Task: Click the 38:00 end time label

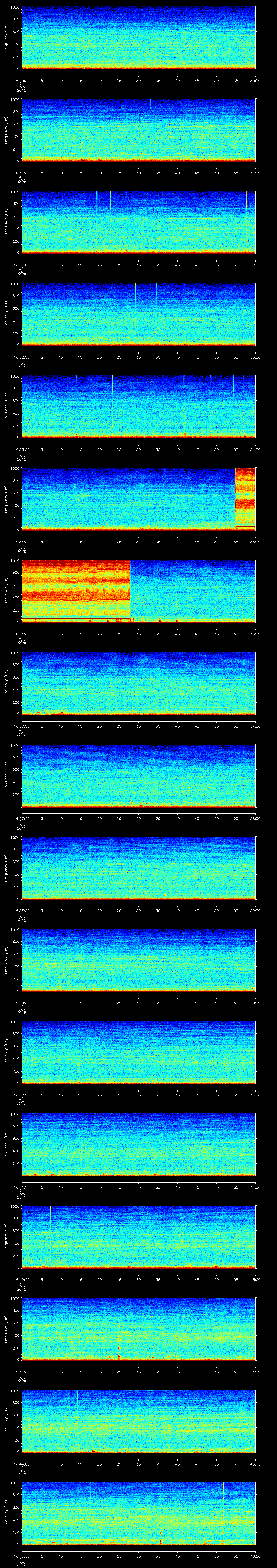Action: point(255,818)
